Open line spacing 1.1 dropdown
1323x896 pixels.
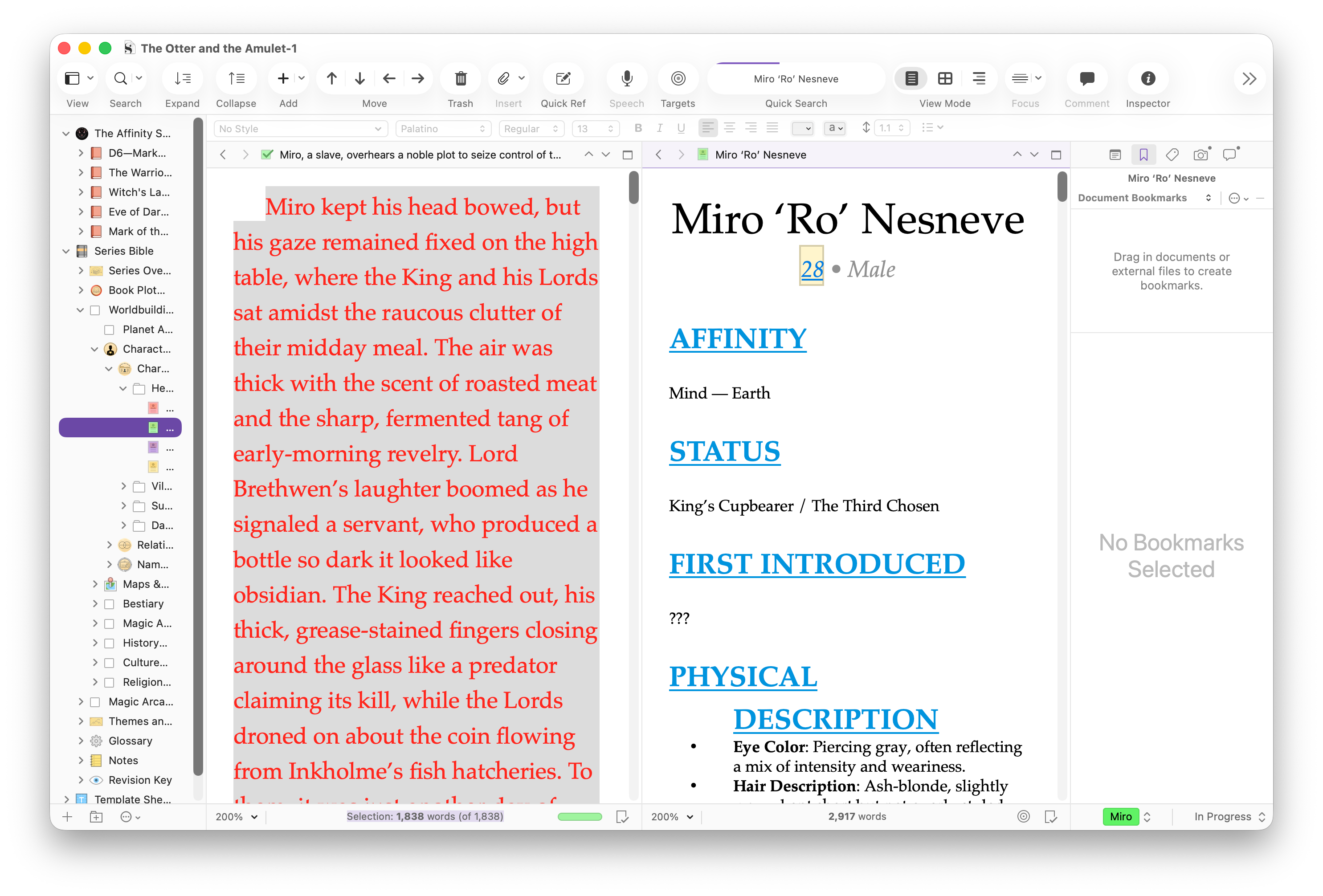tap(891, 129)
